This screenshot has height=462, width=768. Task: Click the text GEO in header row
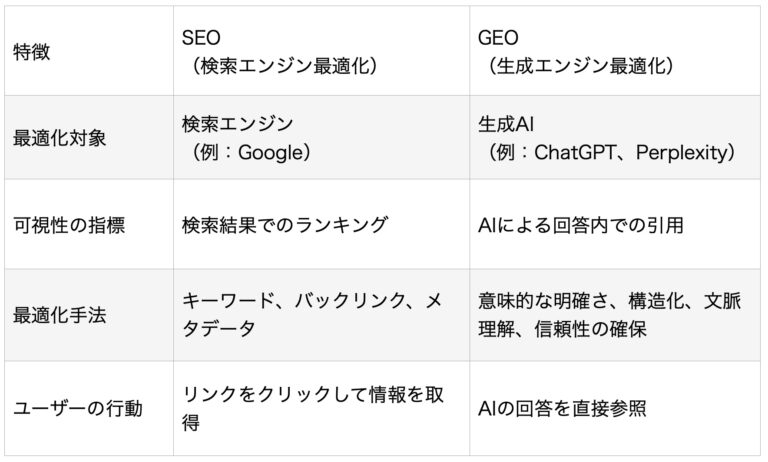click(498, 38)
